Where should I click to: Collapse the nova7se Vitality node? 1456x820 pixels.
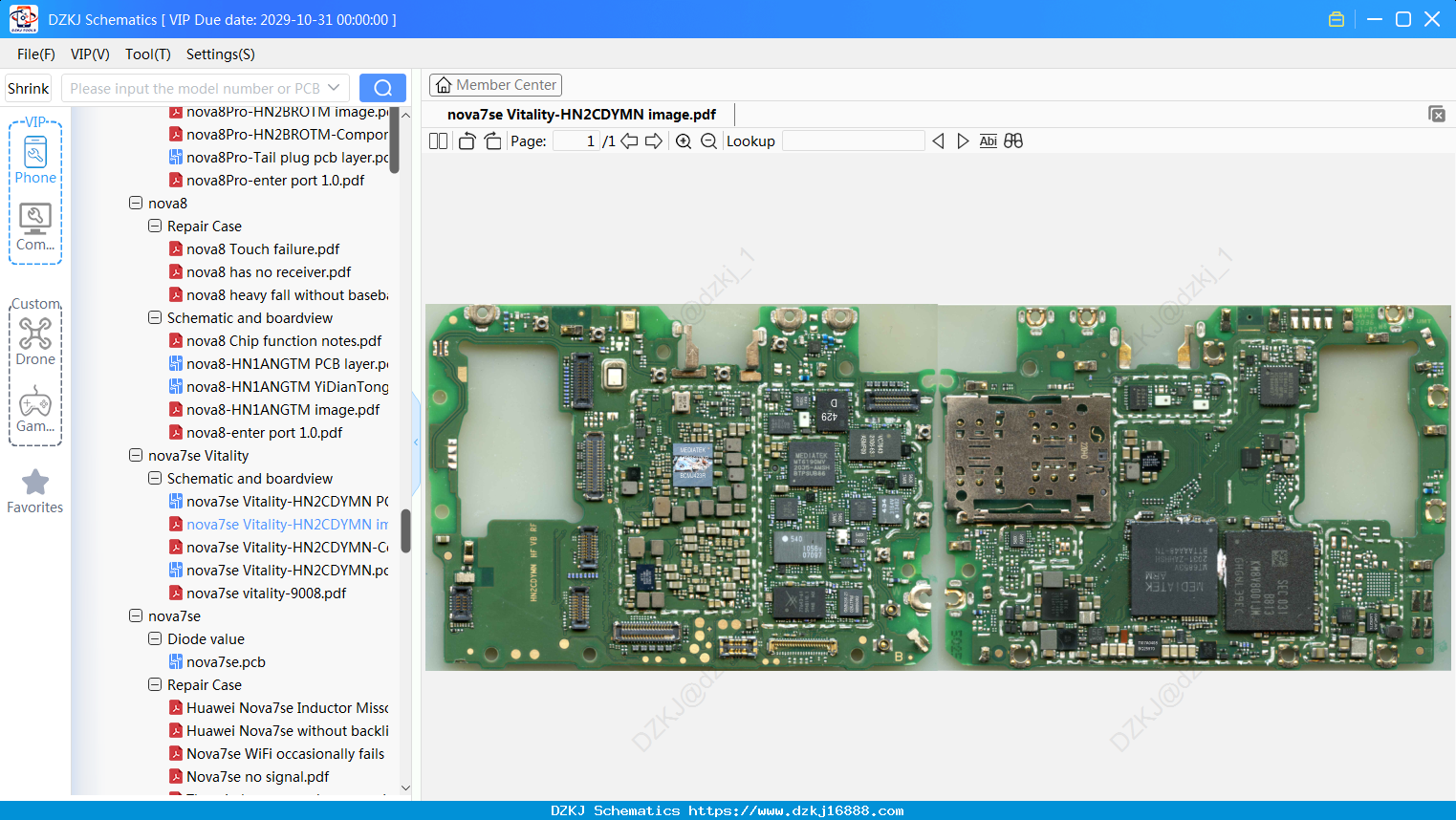[x=136, y=455]
